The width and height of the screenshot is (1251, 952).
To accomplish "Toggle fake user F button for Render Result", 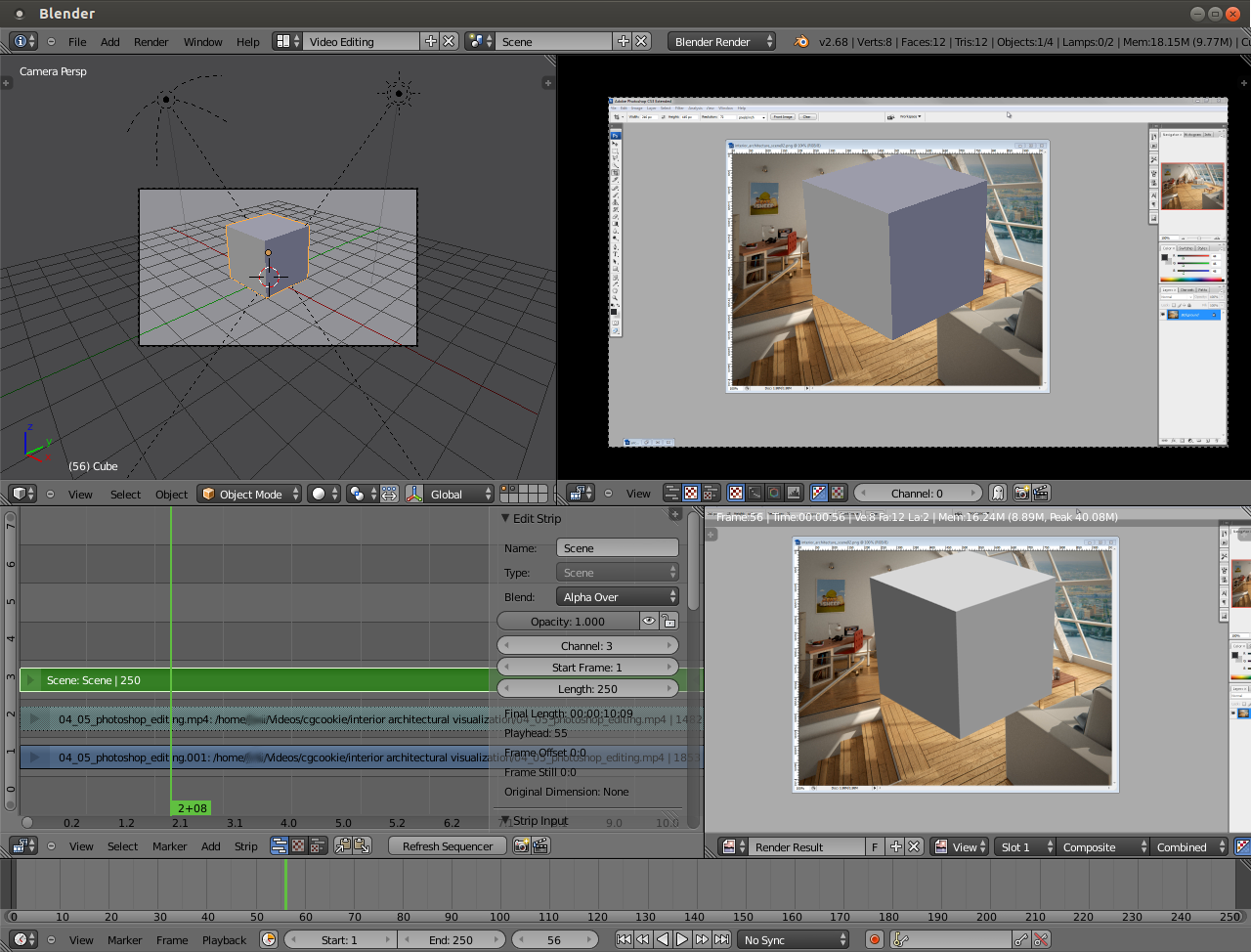I will tap(875, 846).
